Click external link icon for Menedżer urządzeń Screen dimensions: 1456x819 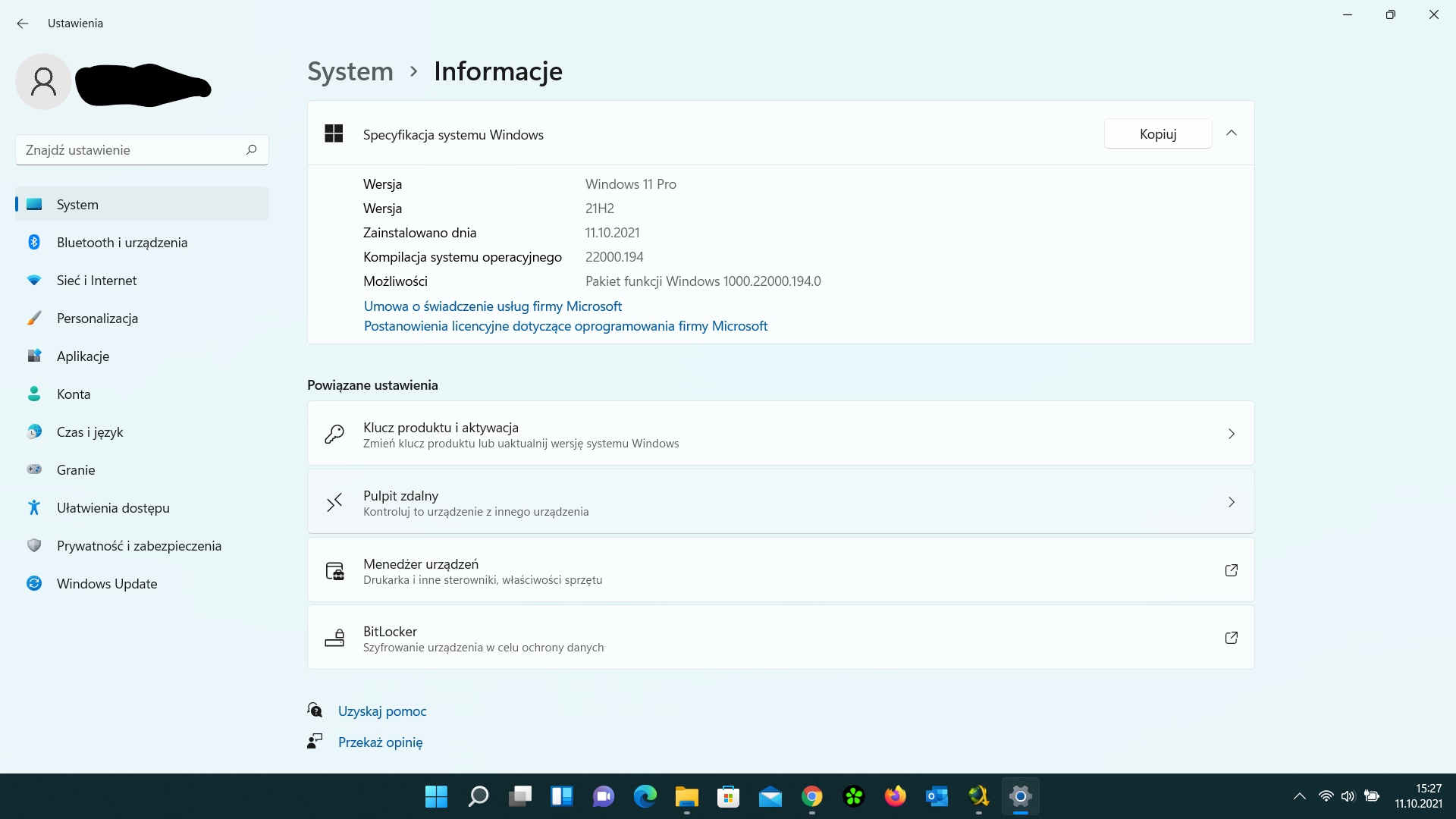tap(1232, 570)
